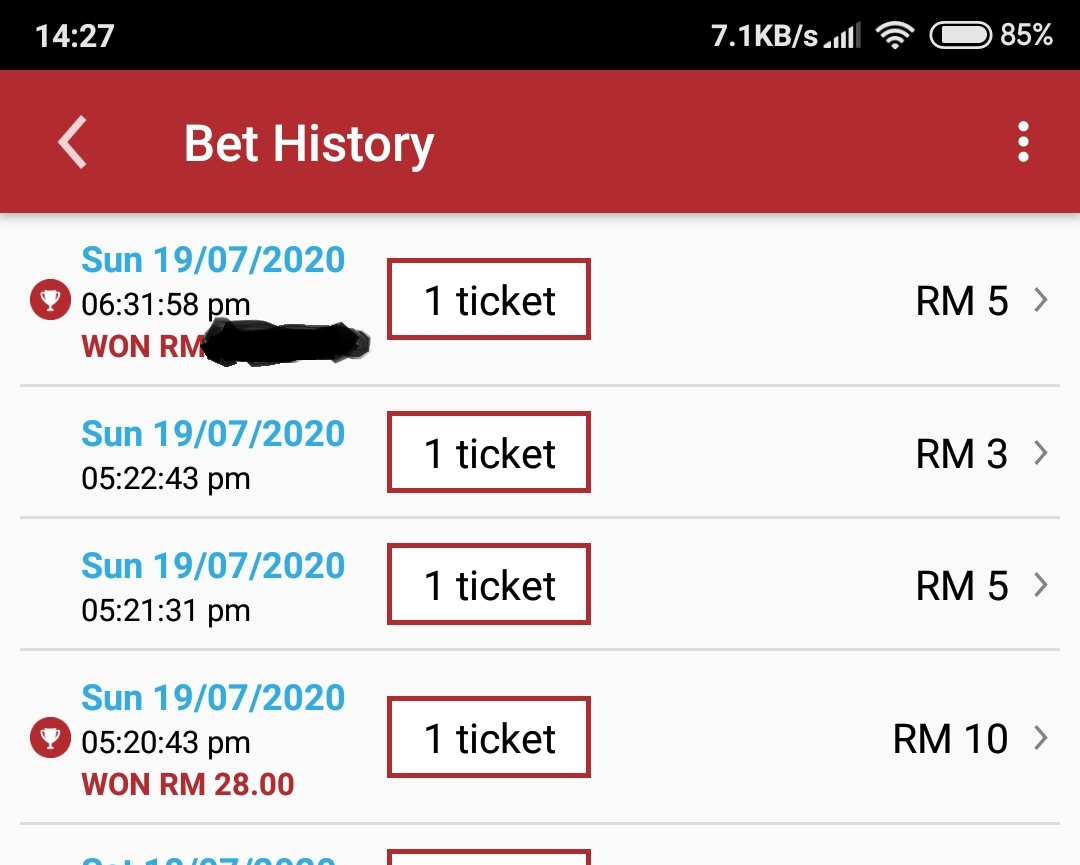This screenshot has width=1080, height=865.
Task: Tap the RM 3 bet amount
Action: click(x=961, y=454)
